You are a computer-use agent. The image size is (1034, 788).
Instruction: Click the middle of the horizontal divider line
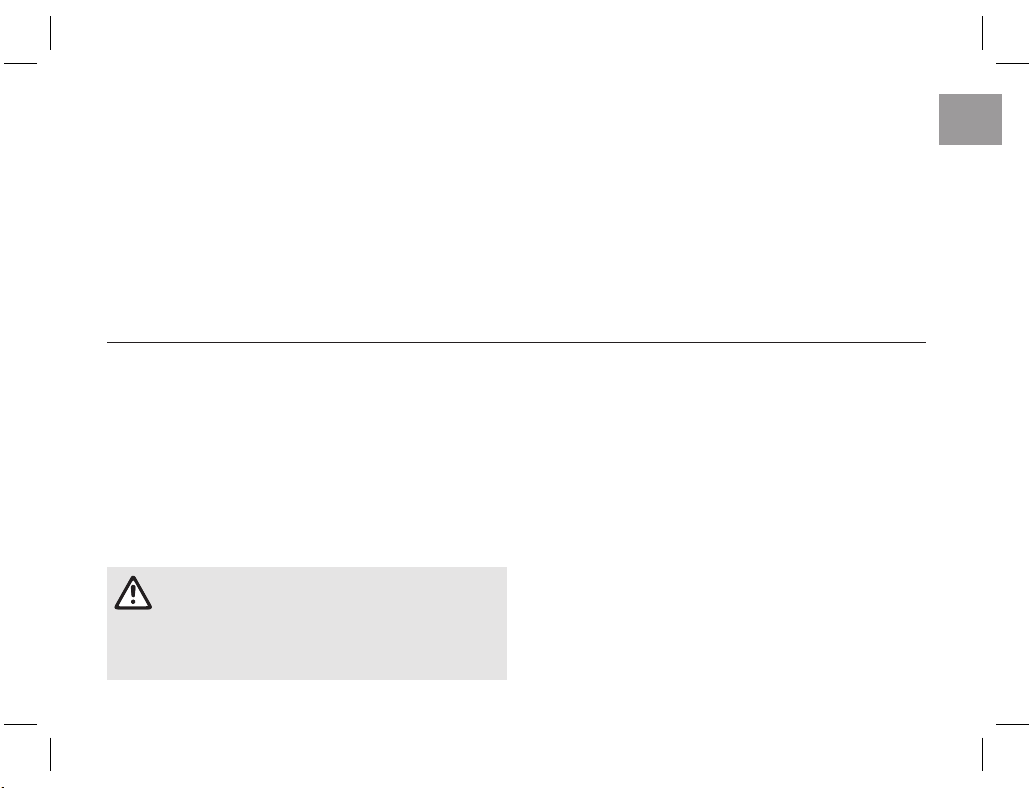click(516, 342)
